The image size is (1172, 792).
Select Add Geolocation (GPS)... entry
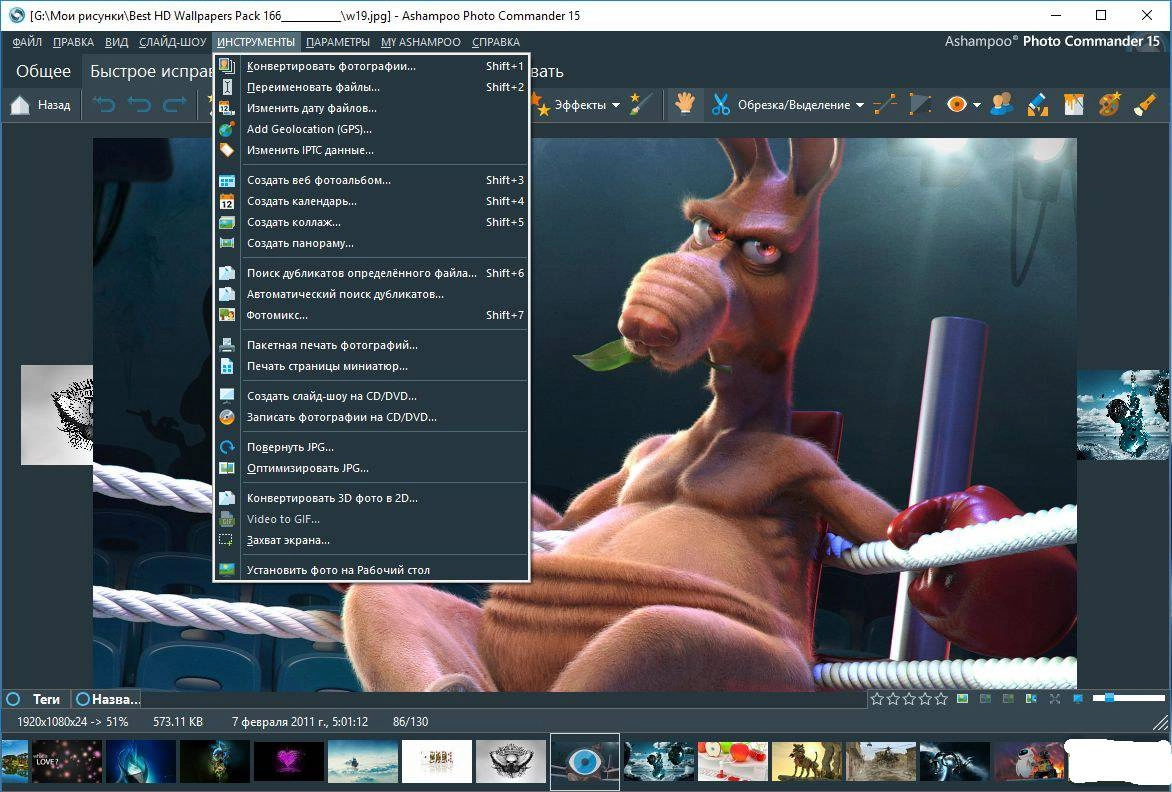coord(371,129)
